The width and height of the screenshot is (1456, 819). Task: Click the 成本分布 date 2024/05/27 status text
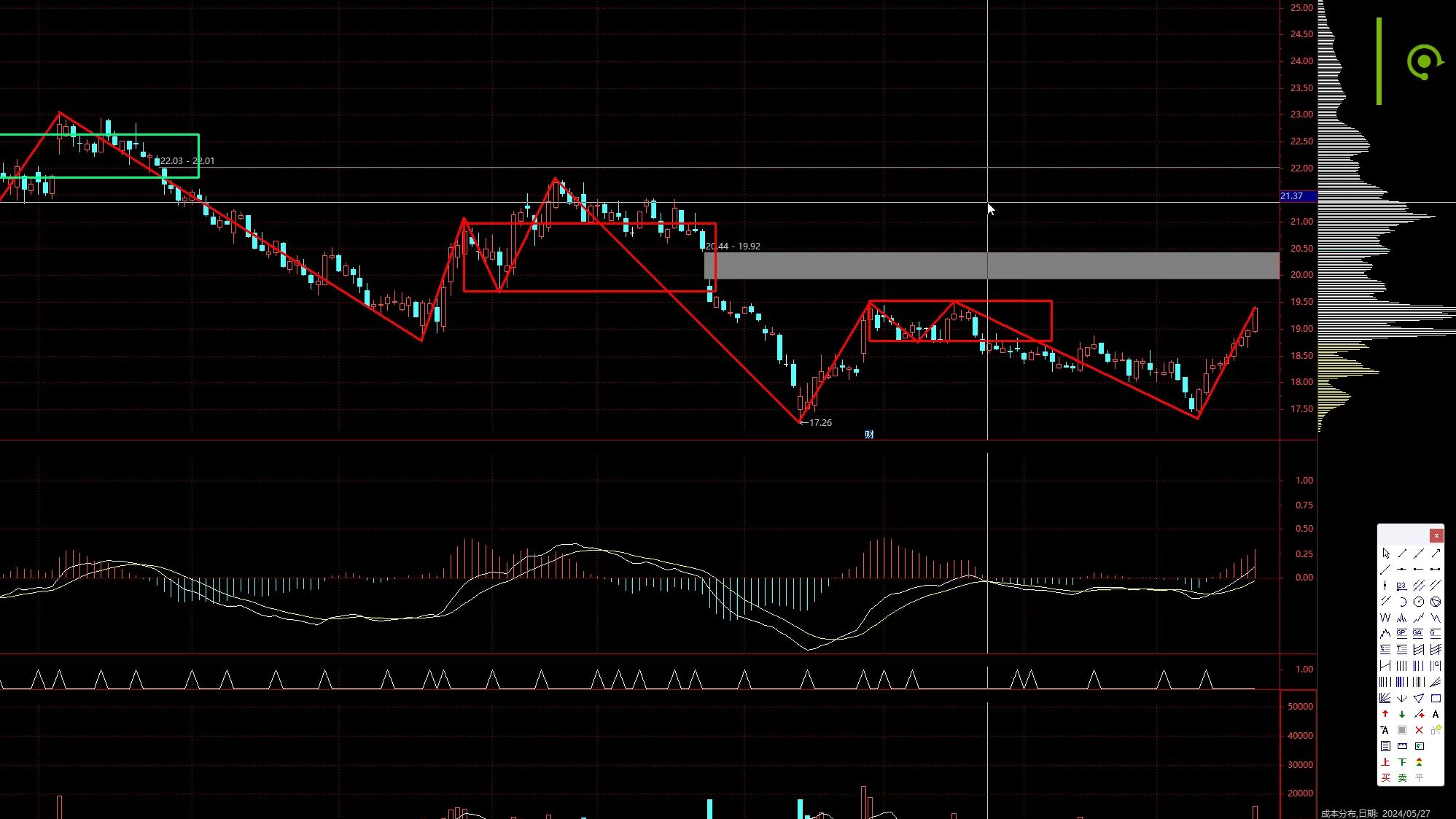tap(1375, 813)
